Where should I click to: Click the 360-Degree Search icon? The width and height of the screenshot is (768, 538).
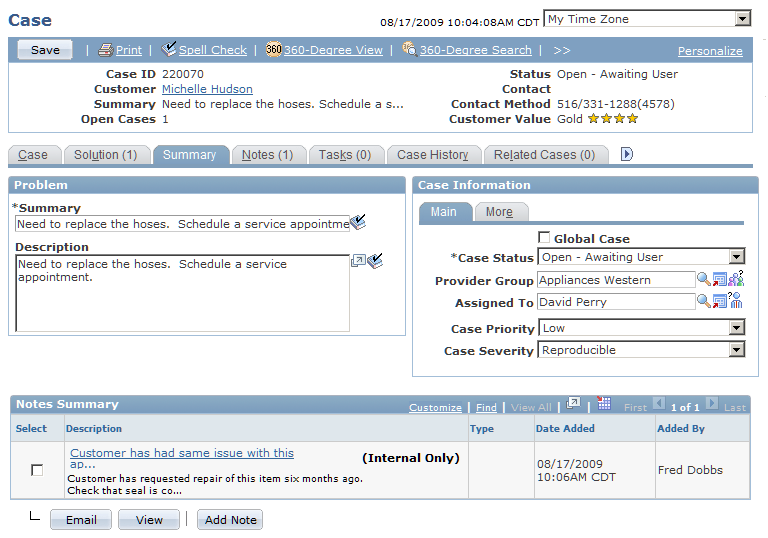410,49
